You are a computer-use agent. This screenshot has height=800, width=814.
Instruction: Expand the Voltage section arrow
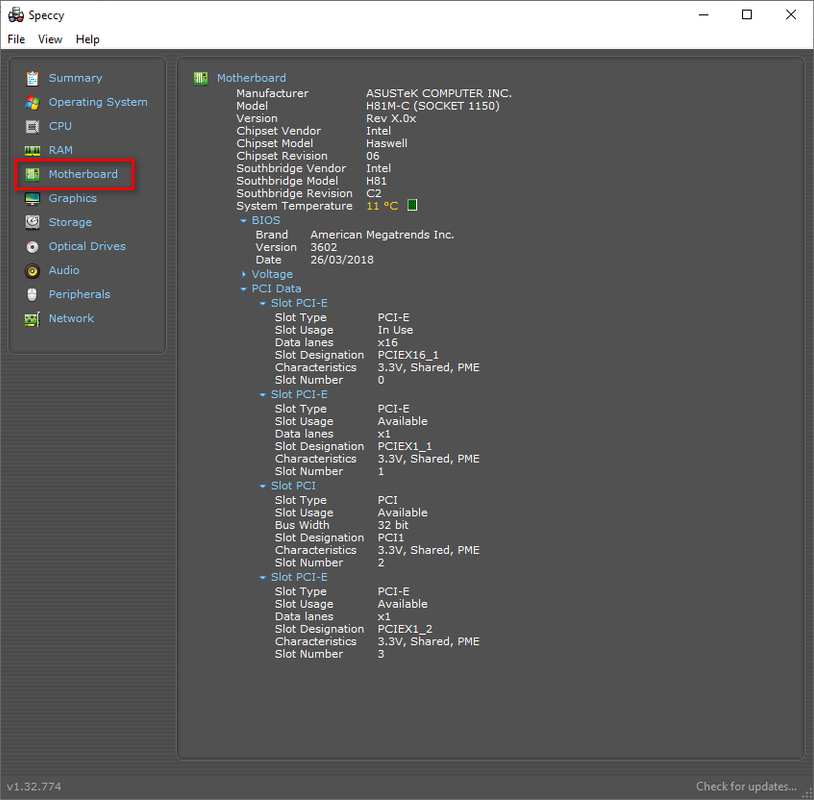click(243, 274)
